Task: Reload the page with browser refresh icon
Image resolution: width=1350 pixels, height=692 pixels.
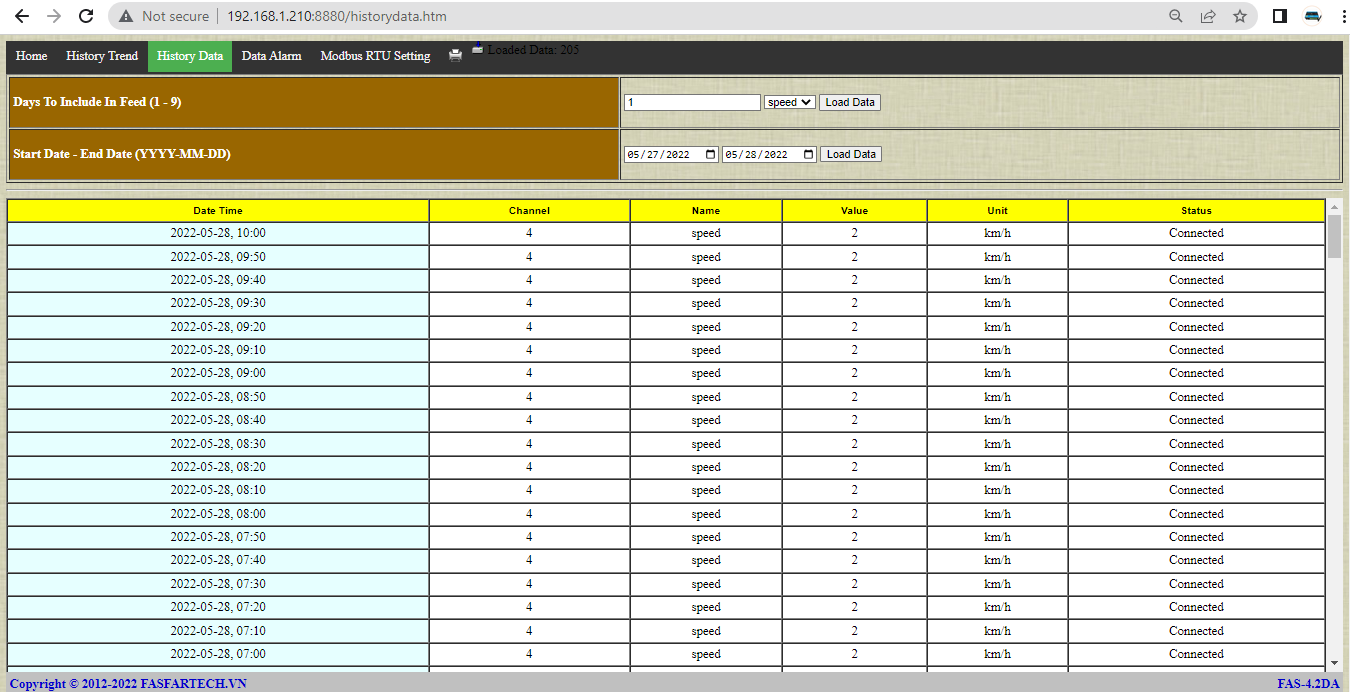Action: (x=86, y=16)
